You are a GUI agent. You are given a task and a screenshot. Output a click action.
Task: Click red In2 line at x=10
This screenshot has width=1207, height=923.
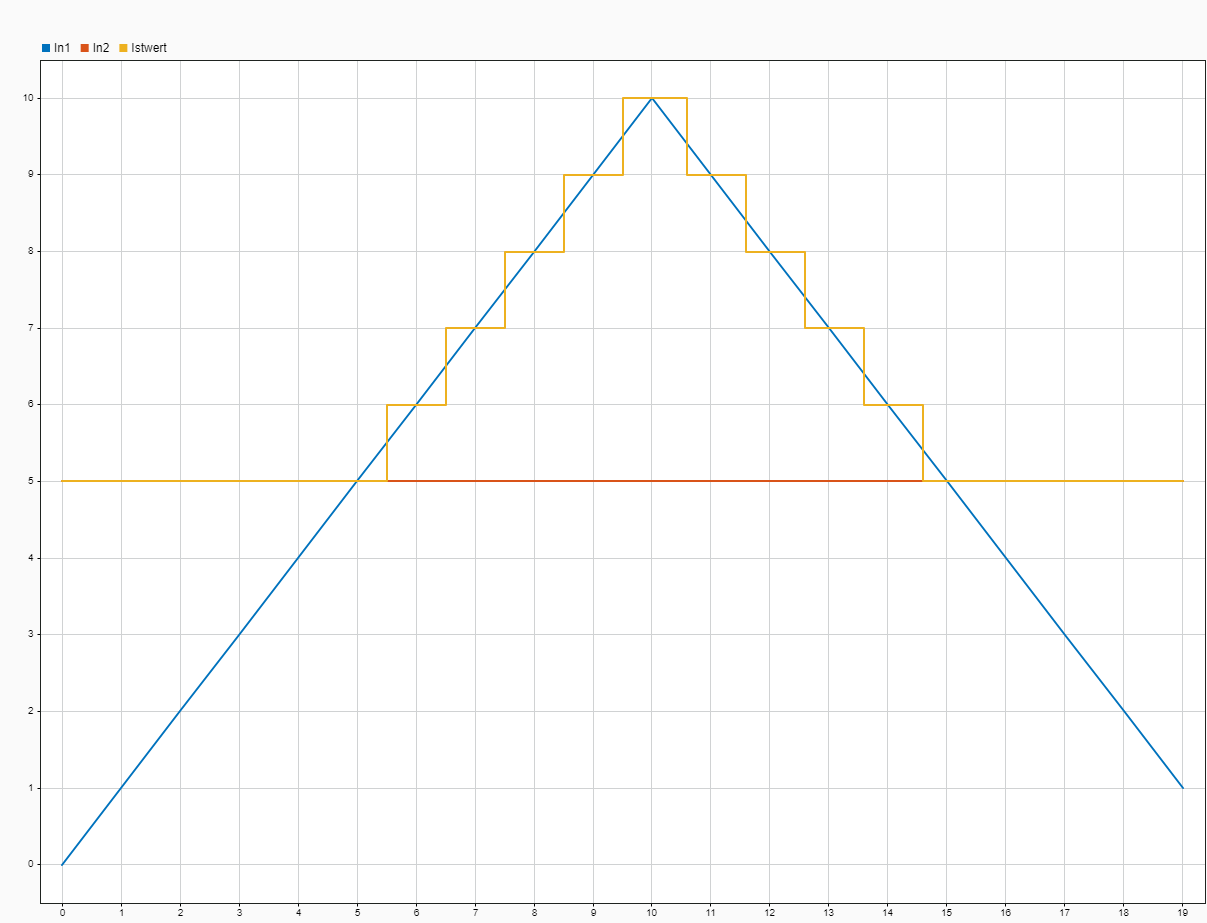652,481
